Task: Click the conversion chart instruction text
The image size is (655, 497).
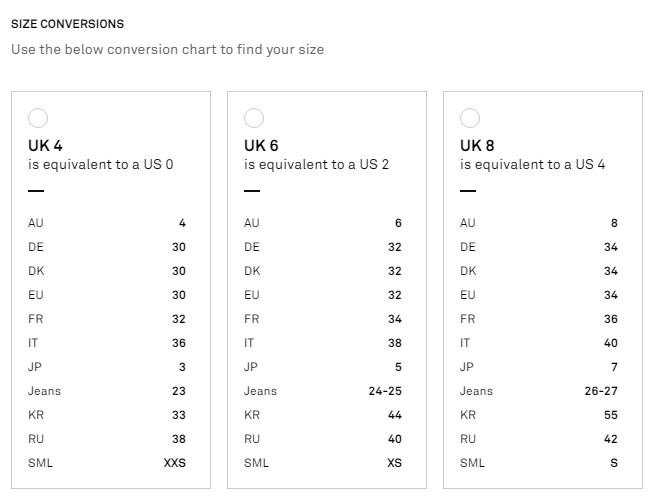Action: 167,49
